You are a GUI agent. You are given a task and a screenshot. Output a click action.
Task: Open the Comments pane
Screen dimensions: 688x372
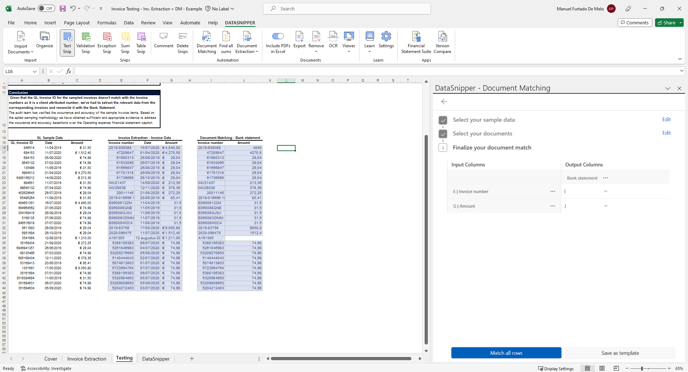tap(634, 22)
